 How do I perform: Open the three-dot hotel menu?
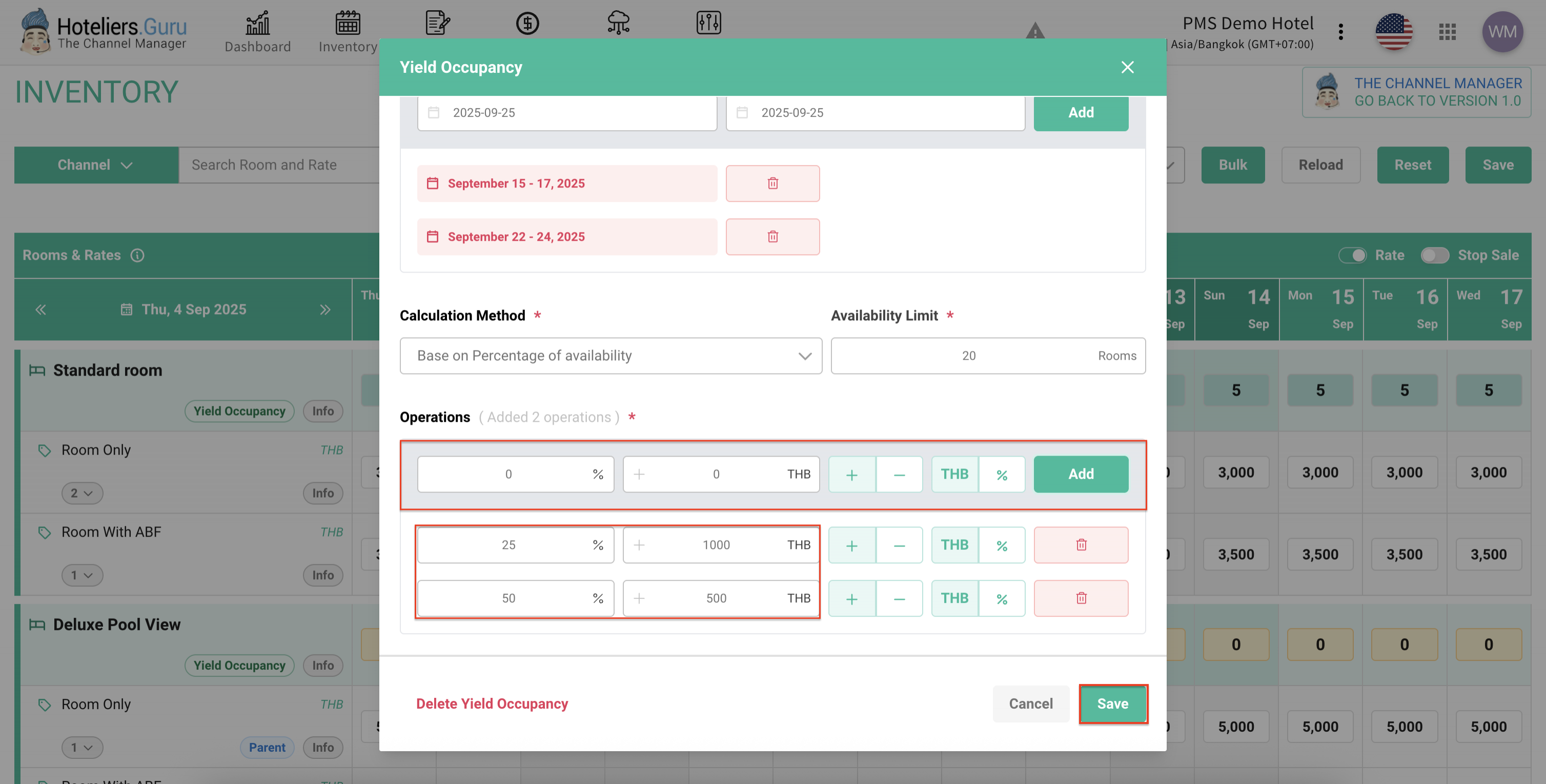pyautogui.click(x=1340, y=31)
